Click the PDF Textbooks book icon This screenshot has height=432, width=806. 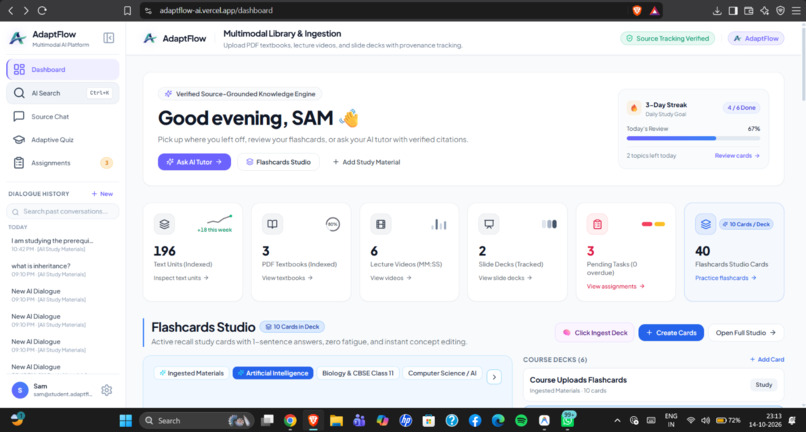pyautogui.click(x=272, y=224)
